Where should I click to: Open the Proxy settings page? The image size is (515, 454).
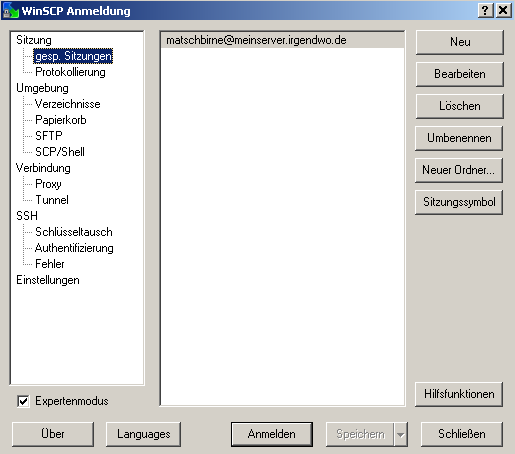48,184
